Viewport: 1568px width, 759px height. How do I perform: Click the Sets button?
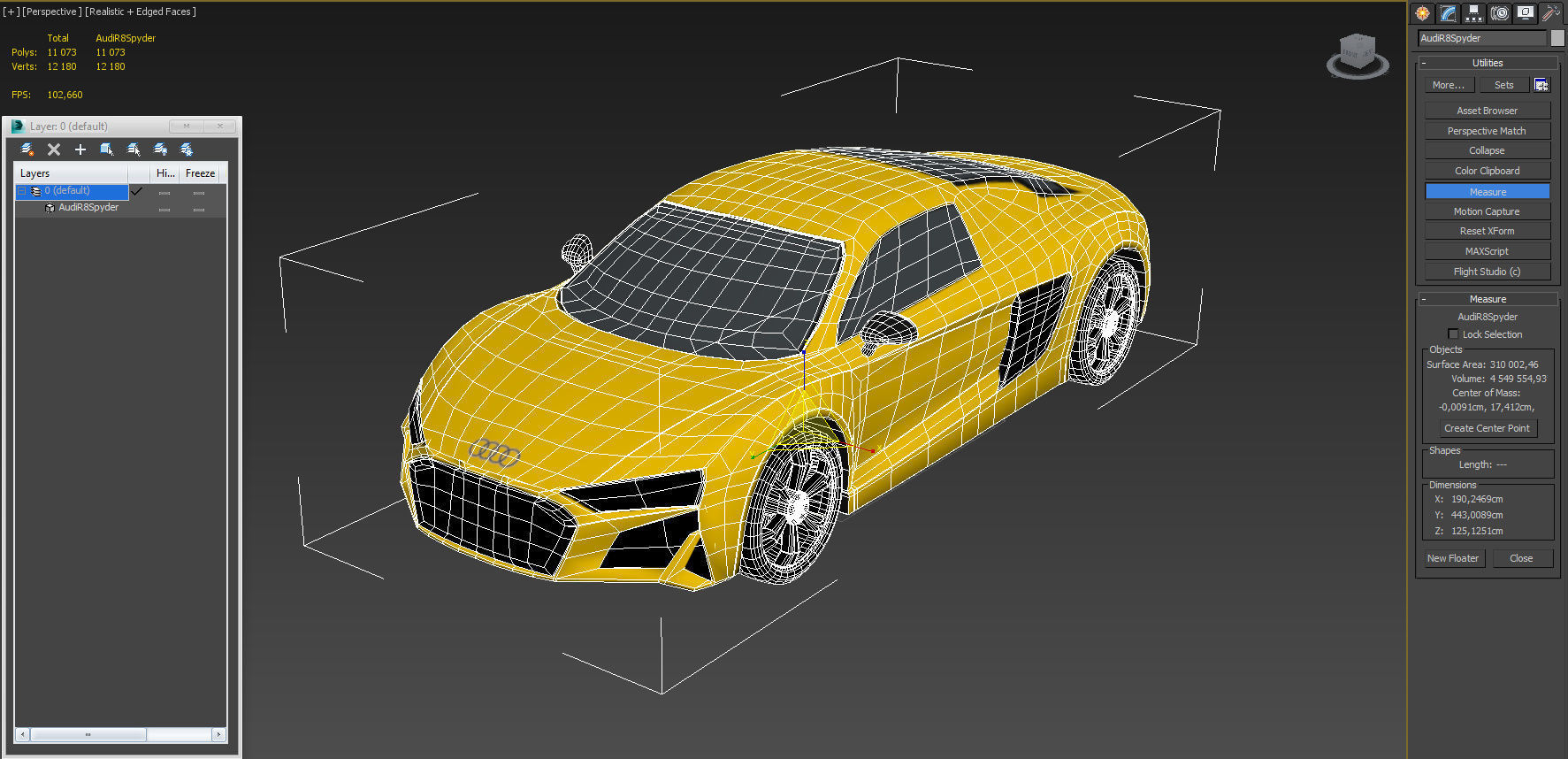pyautogui.click(x=1504, y=85)
